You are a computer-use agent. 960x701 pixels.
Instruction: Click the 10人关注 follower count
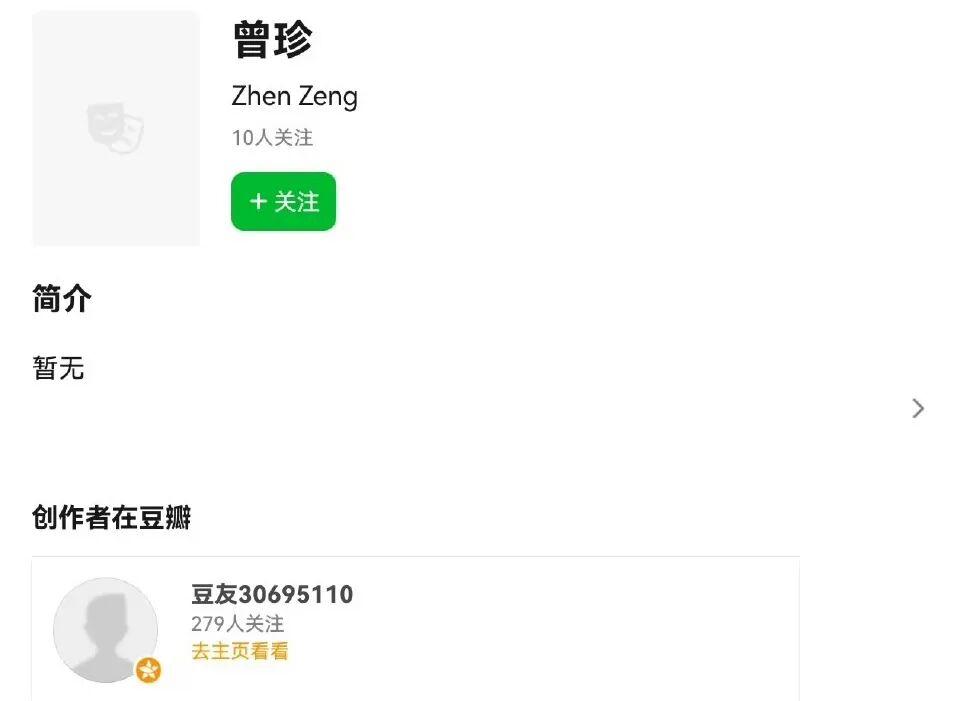point(272,138)
